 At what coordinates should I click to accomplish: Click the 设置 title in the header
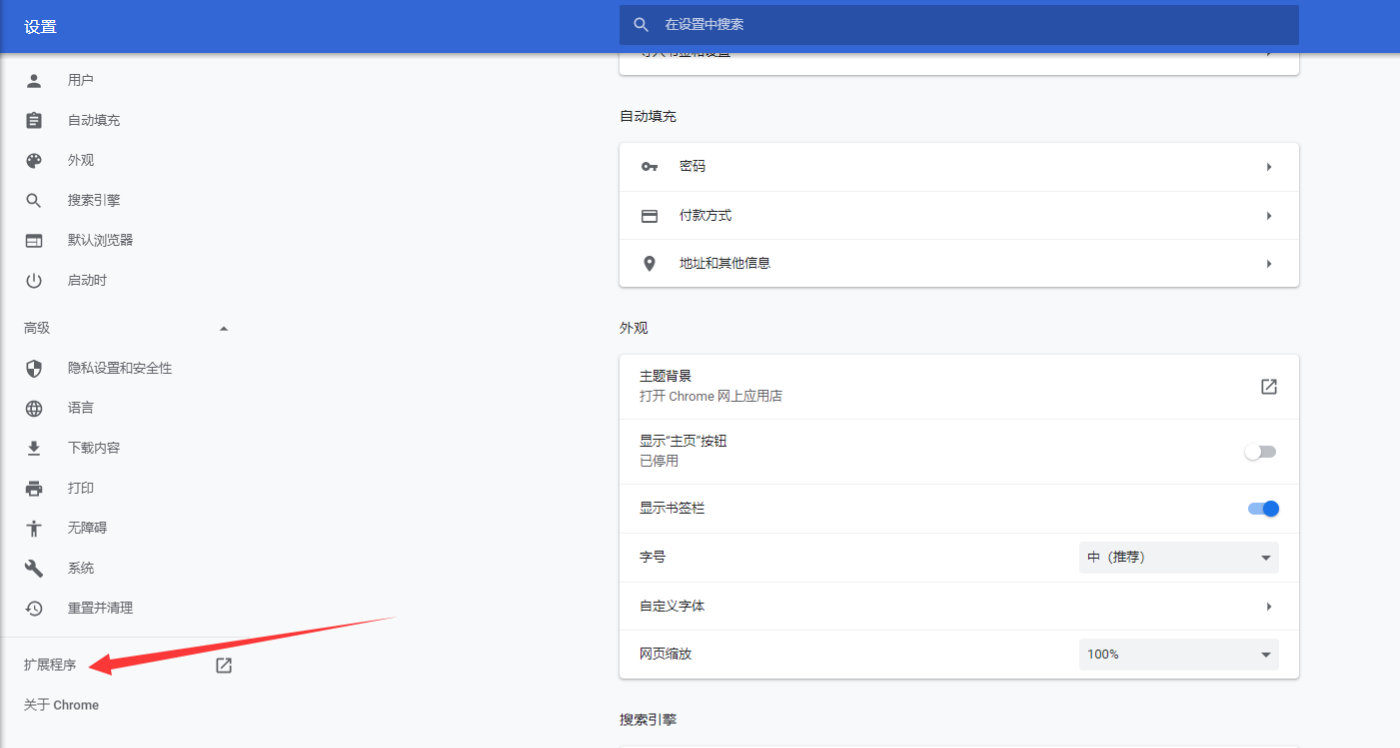pos(40,27)
